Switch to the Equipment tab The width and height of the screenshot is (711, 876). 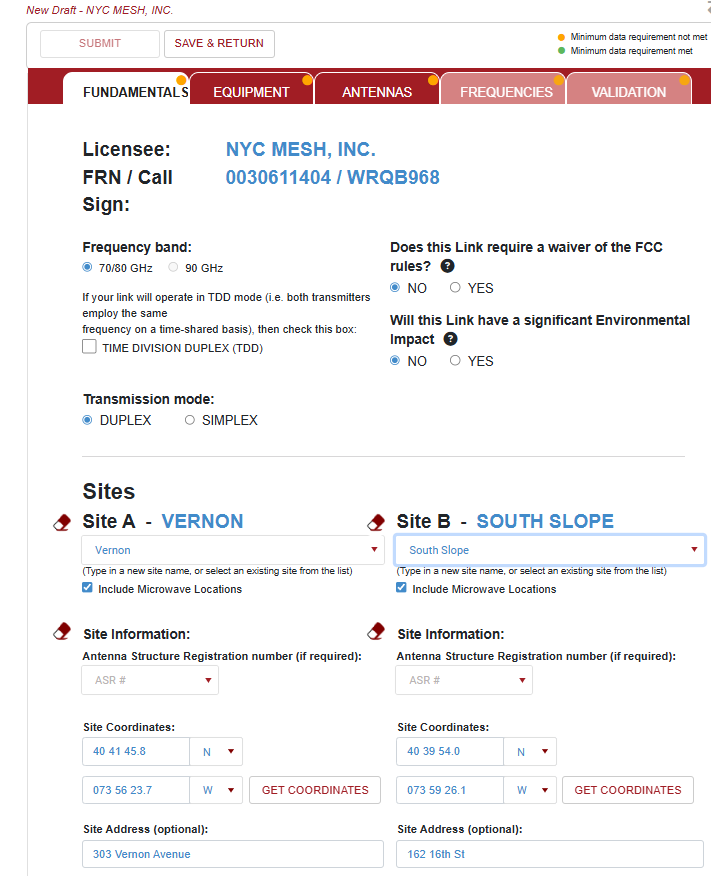(251, 92)
